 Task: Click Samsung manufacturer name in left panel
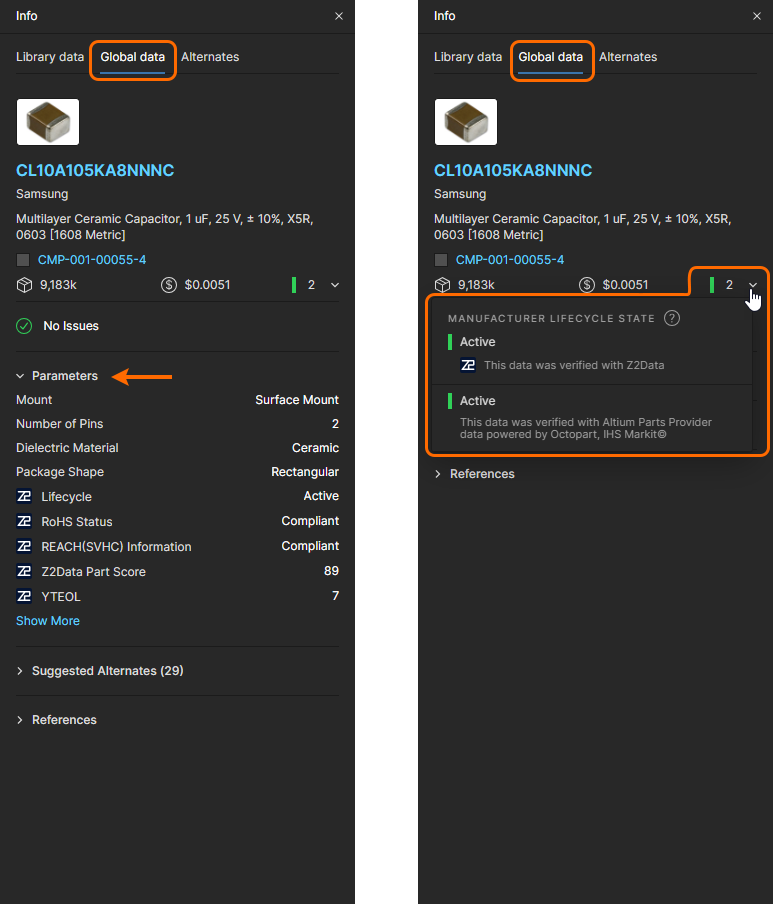point(42,194)
